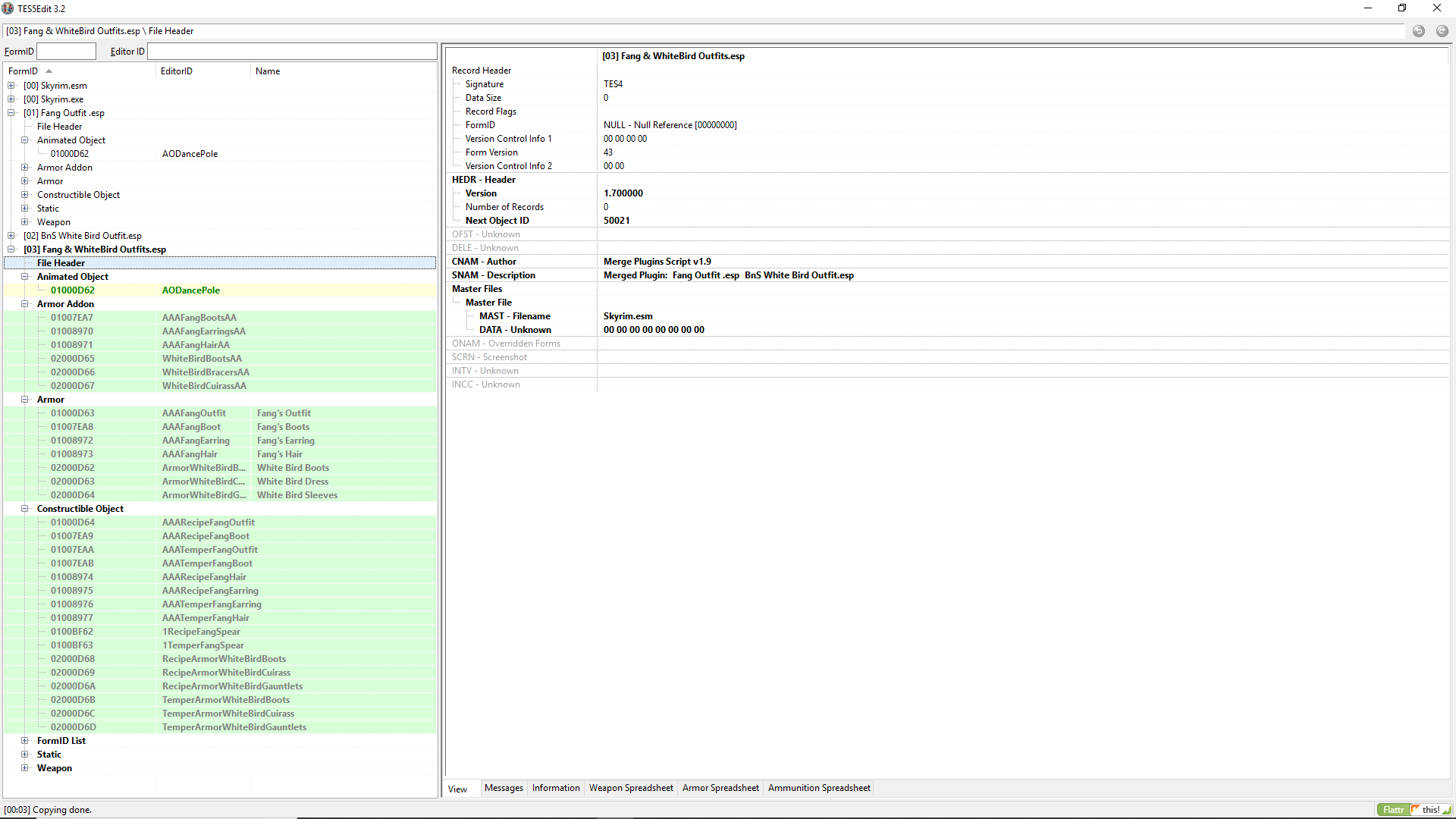The image size is (1456, 819).
Task: Expand the FormID List group
Action: click(25, 741)
